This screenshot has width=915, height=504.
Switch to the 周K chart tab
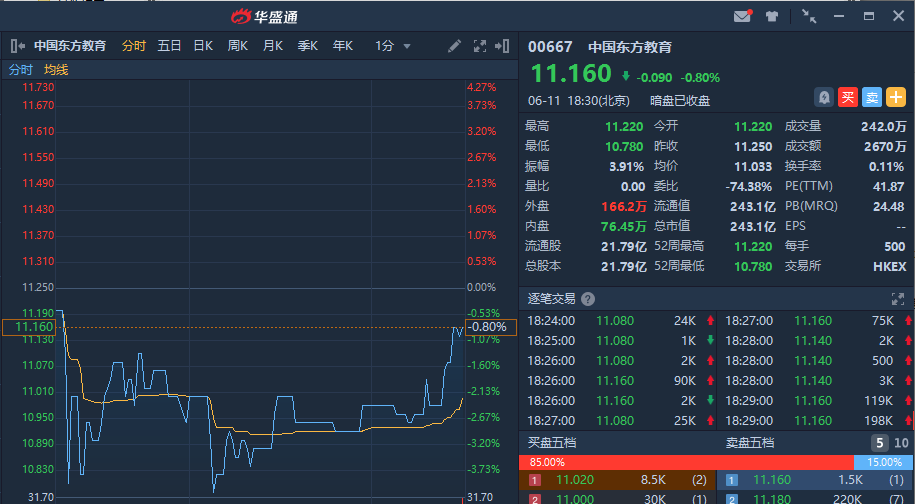click(238, 46)
